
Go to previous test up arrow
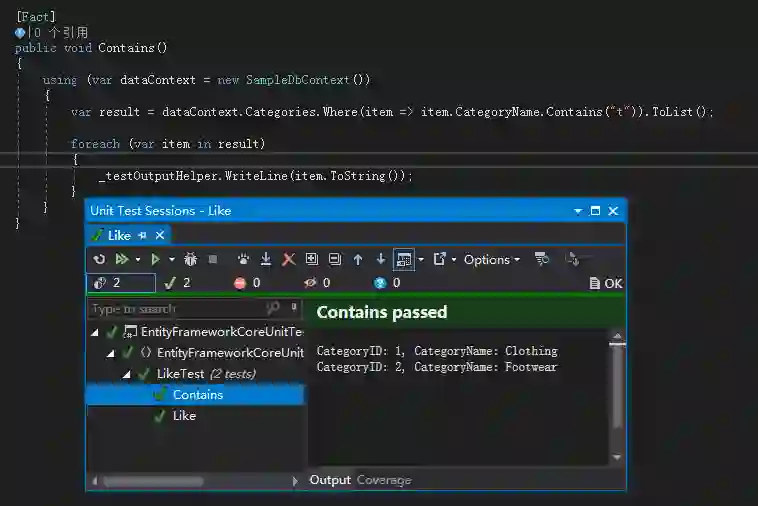pyautogui.click(x=358, y=260)
